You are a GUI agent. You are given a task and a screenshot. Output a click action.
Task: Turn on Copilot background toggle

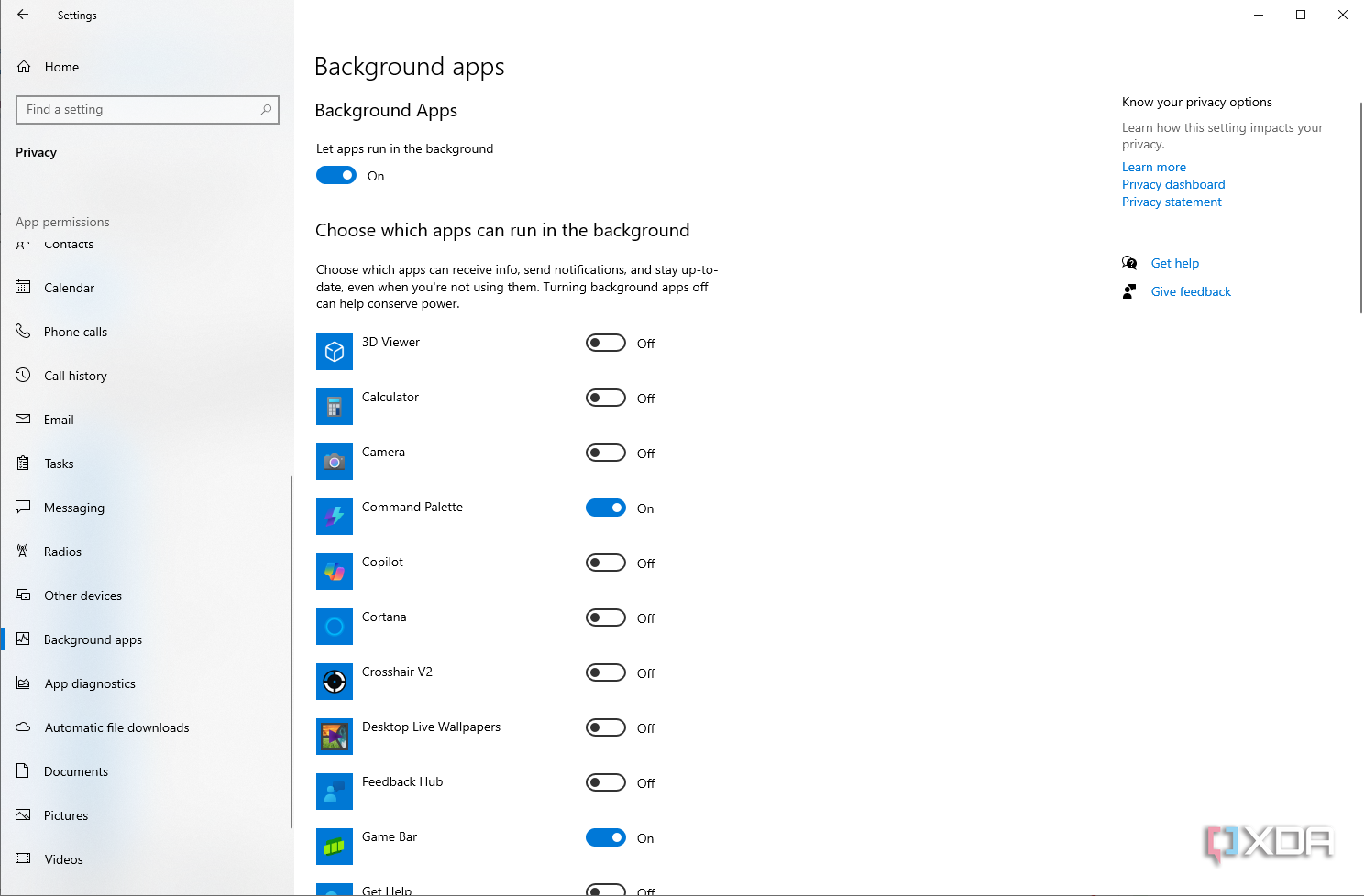pos(606,563)
